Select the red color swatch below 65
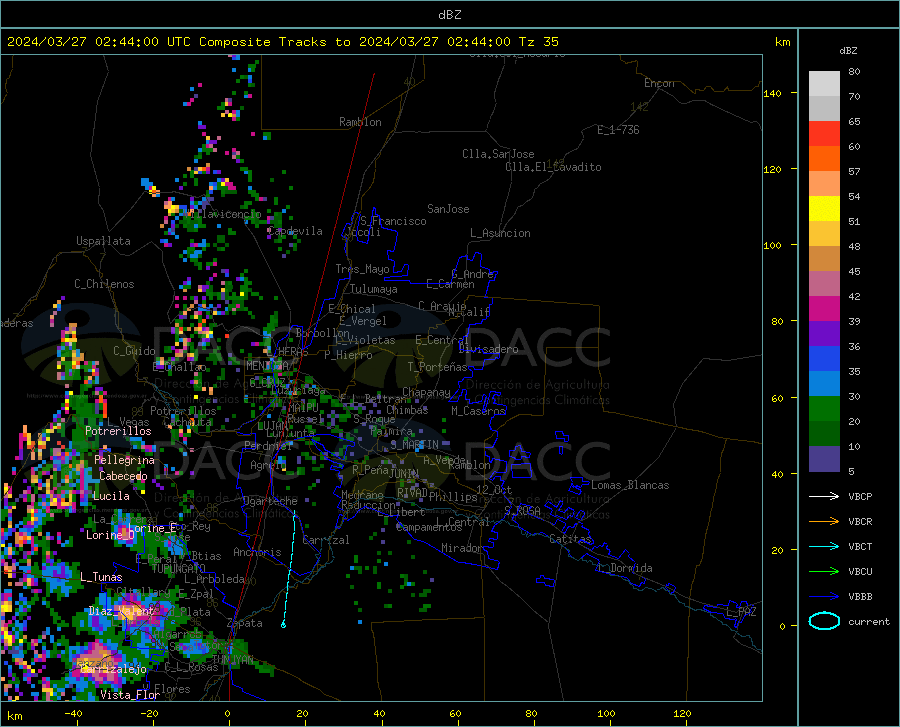The width and height of the screenshot is (900, 727). click(824, 134)
